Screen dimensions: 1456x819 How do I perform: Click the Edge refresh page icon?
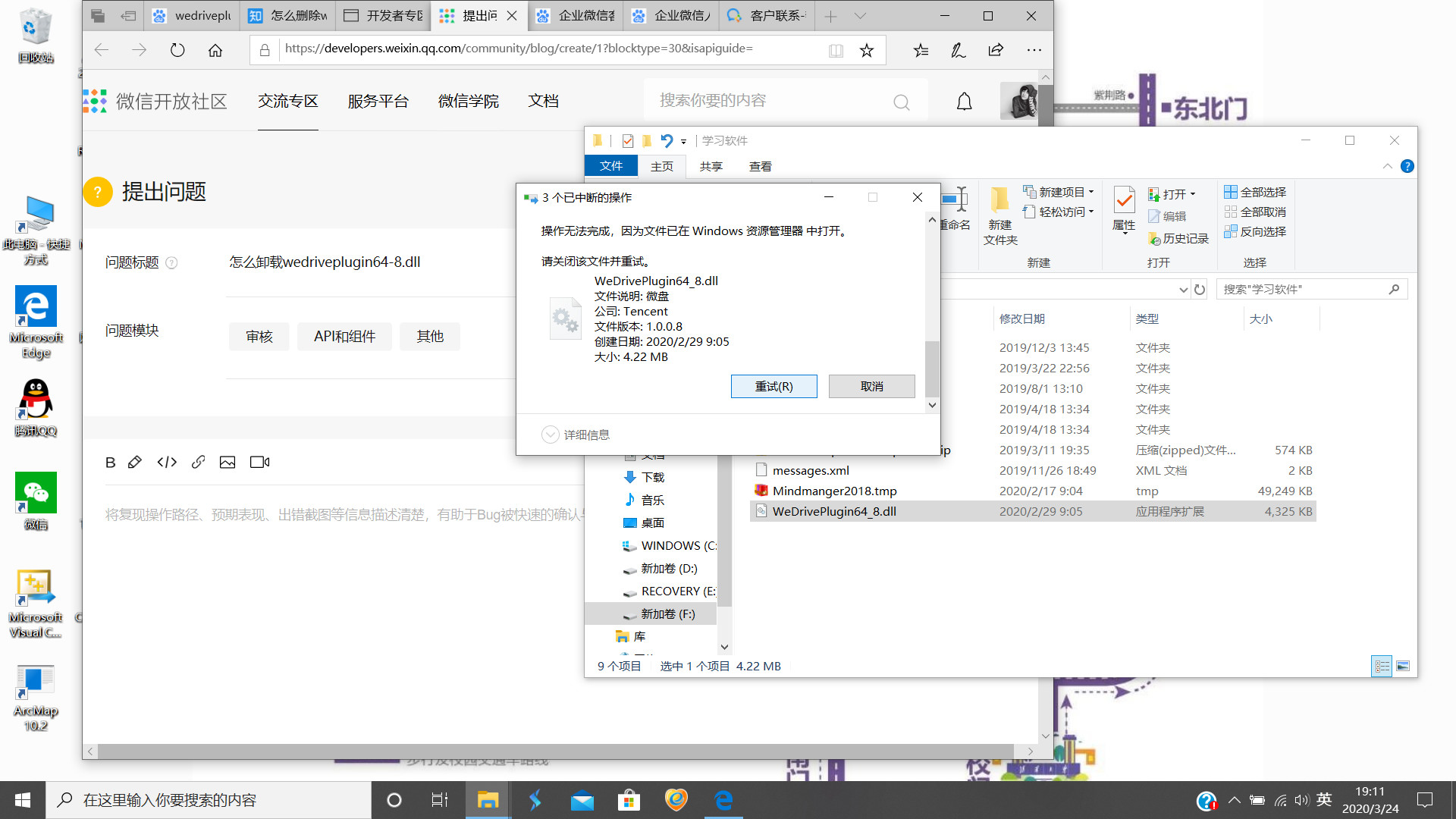(x=177, y=50)
